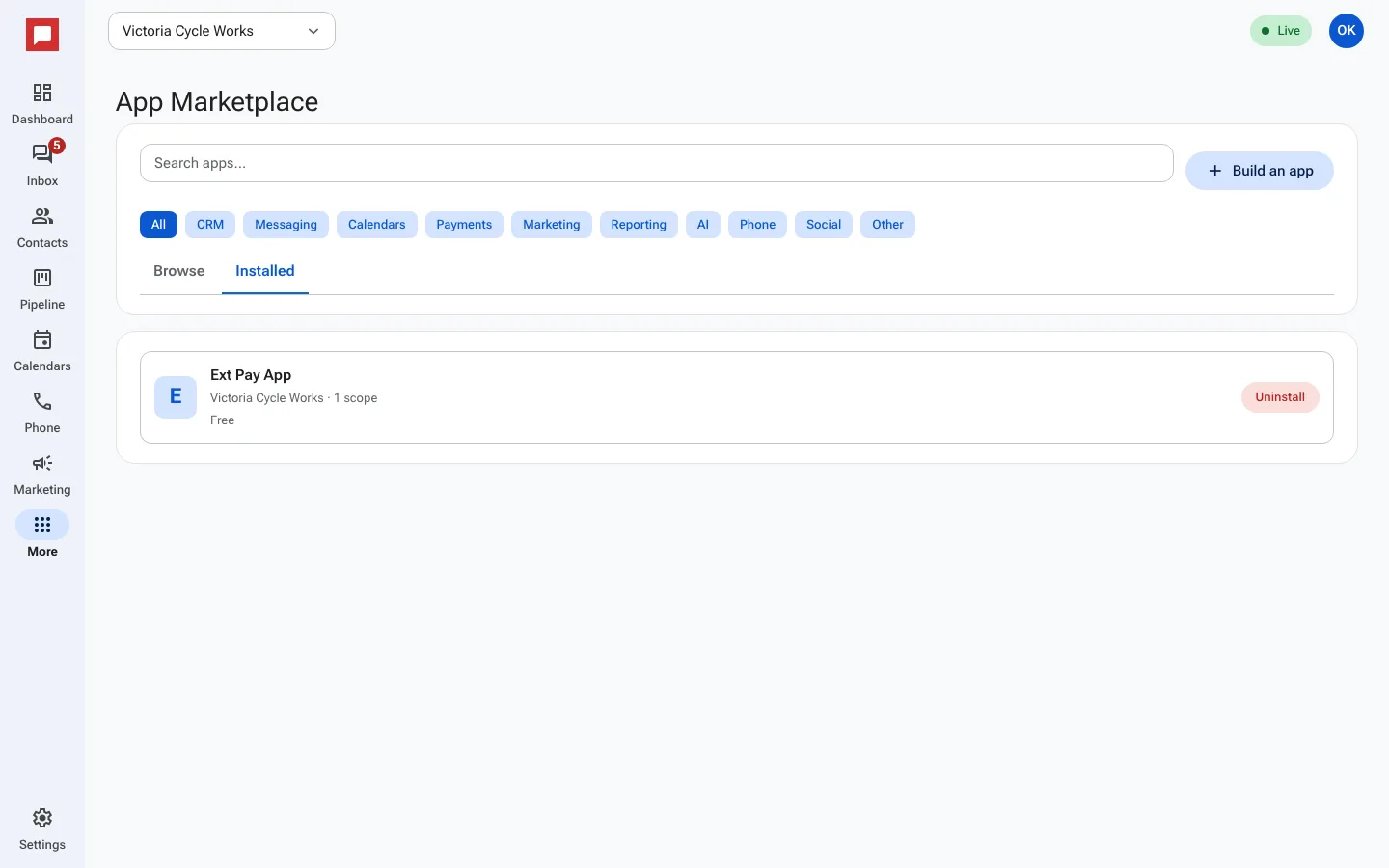Filter apps by Payments category
Screen dimensions: 1389x868
pos(464,225)
